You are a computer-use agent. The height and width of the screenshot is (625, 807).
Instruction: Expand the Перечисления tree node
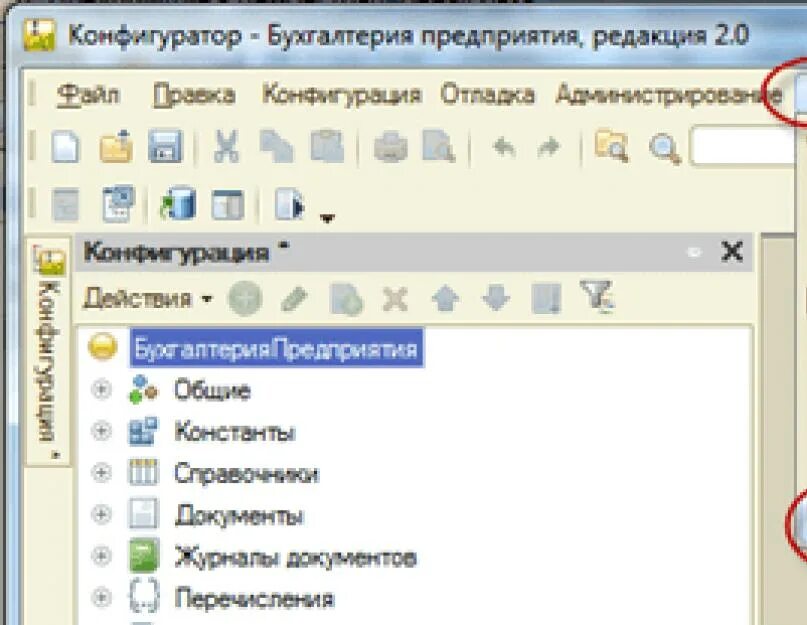(101, 597)
